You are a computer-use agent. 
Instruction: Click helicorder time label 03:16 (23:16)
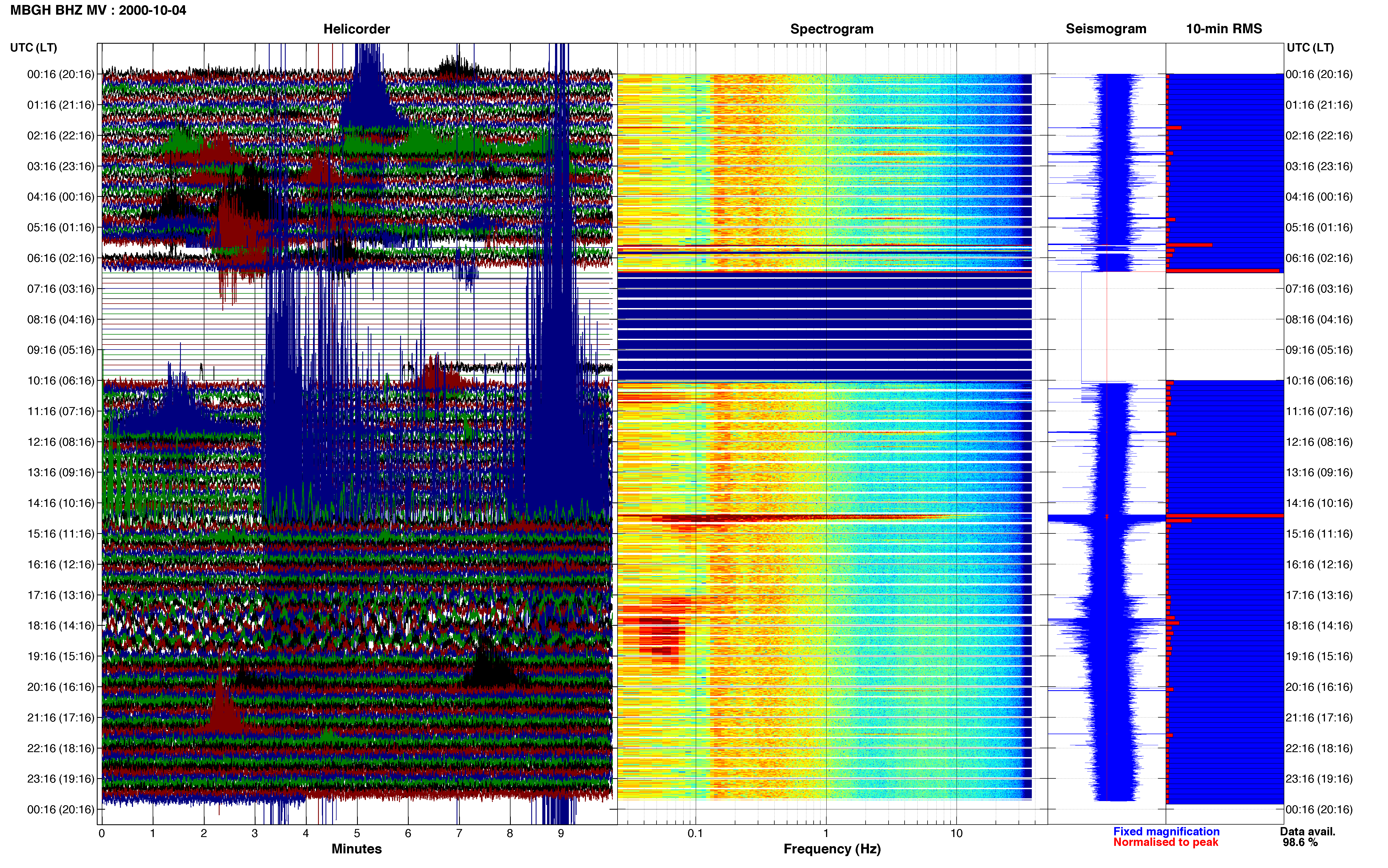pyautogui.click(x=61, y=166)
